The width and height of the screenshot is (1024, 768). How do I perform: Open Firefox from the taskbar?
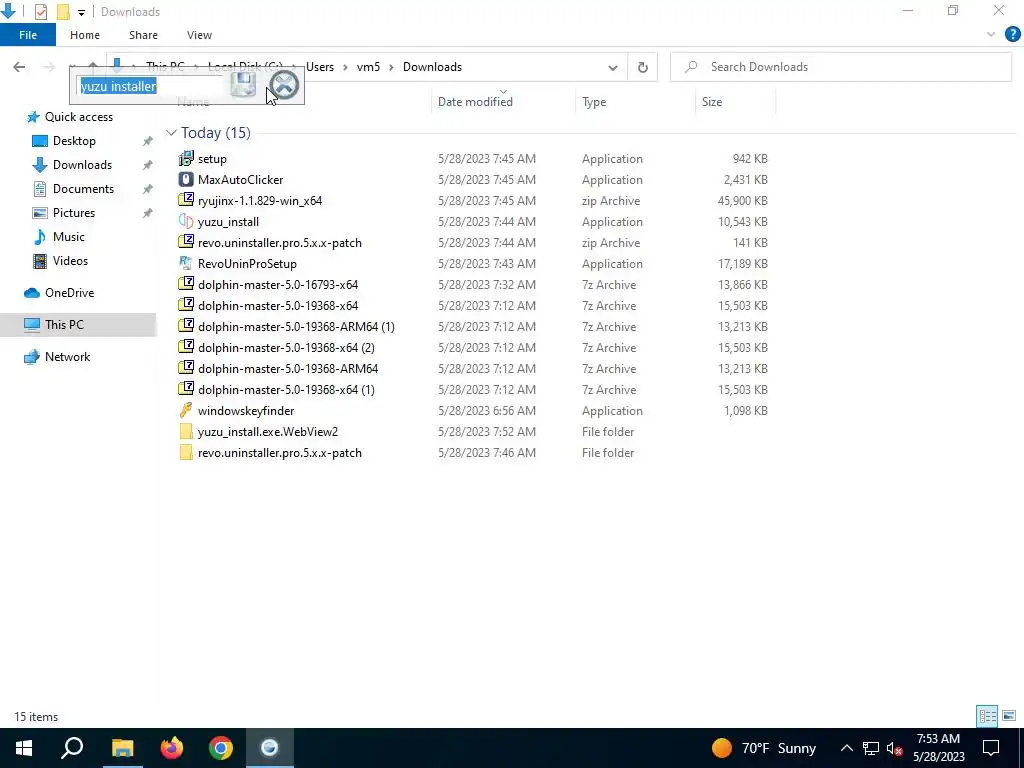point(172,748)
